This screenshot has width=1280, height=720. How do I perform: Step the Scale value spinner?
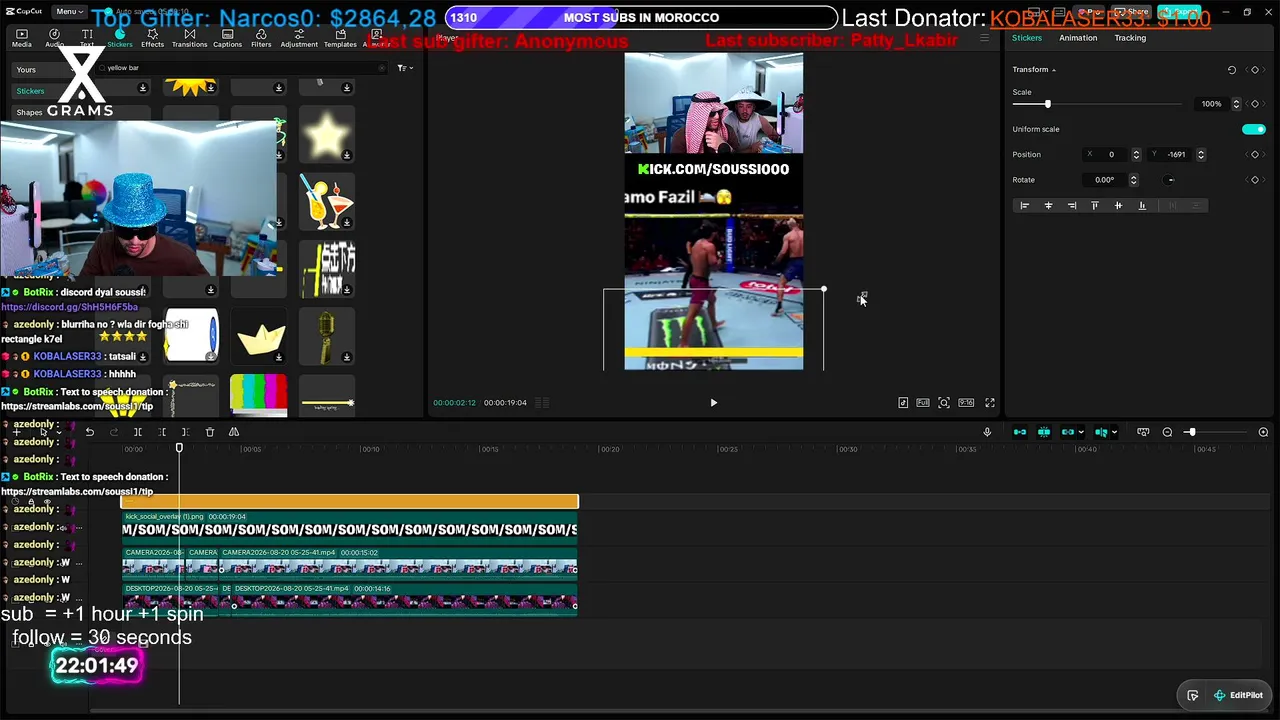pyautogui.click(x=1236, y=104)
